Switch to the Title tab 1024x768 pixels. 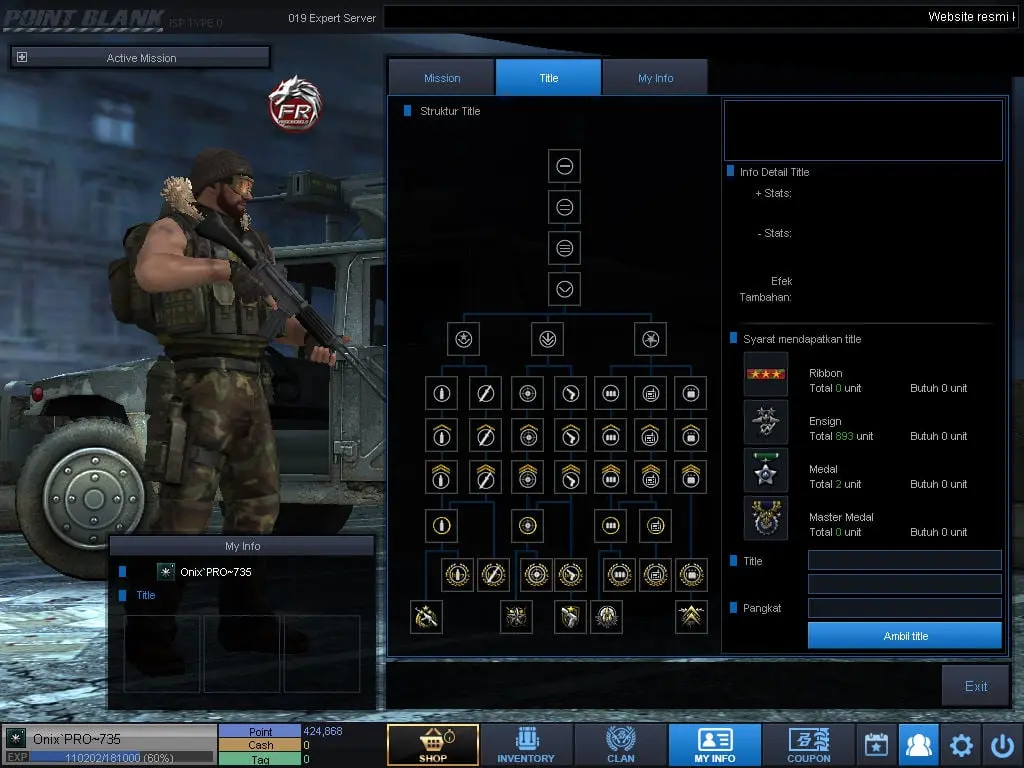549,78
